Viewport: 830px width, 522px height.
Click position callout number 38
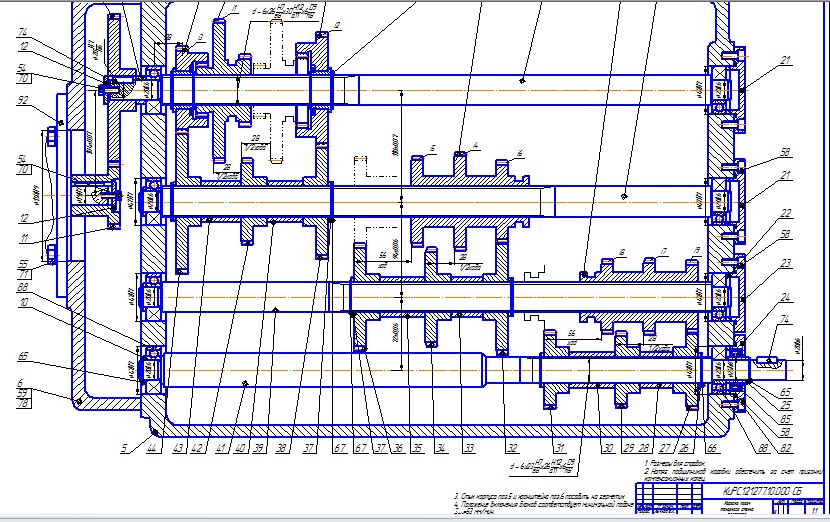point(281,448)
